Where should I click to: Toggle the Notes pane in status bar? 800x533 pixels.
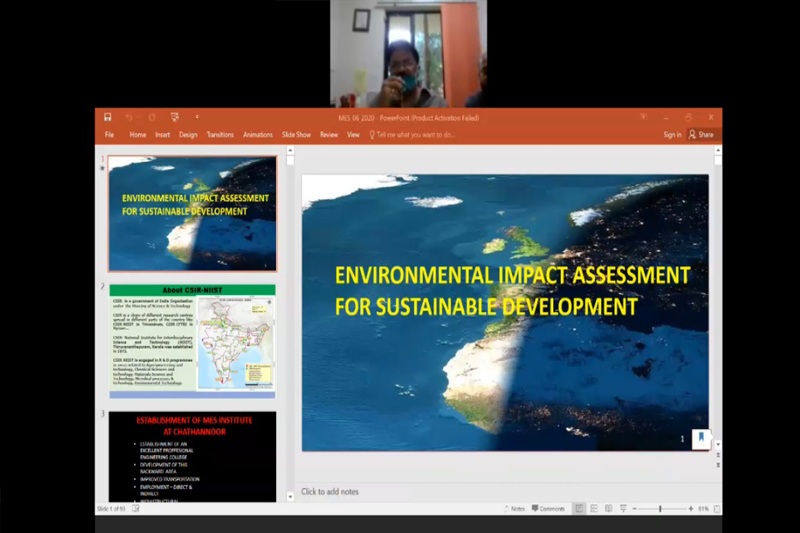click(513, 509)
